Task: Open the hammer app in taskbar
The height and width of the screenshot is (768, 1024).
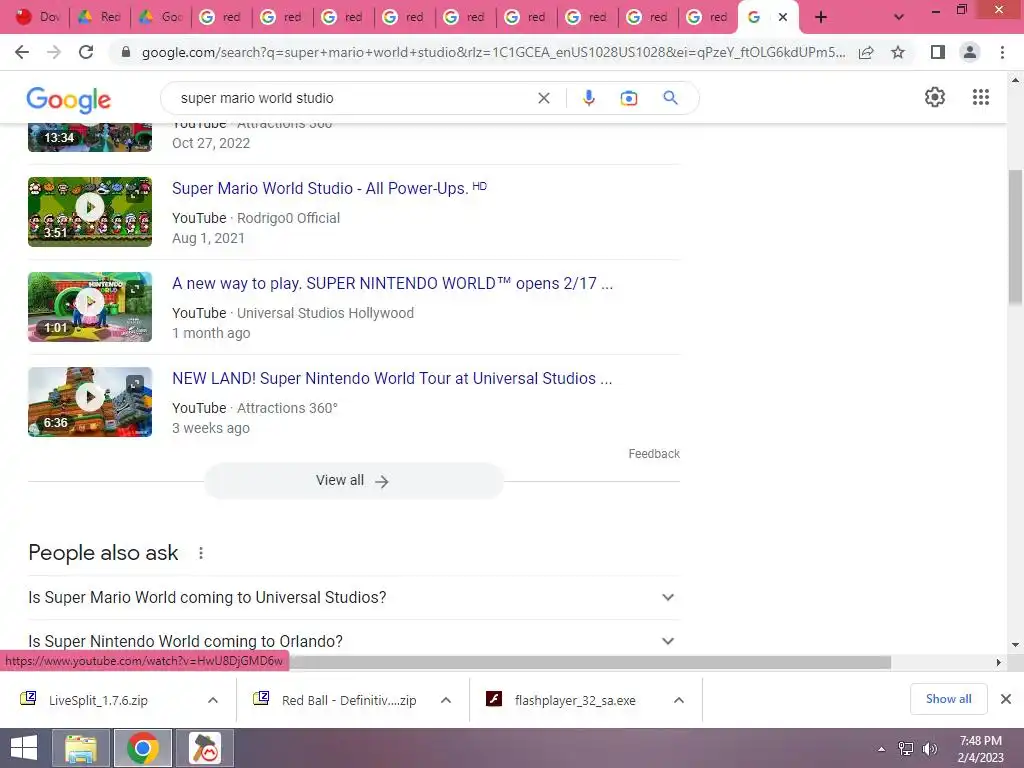Action: 205,748
